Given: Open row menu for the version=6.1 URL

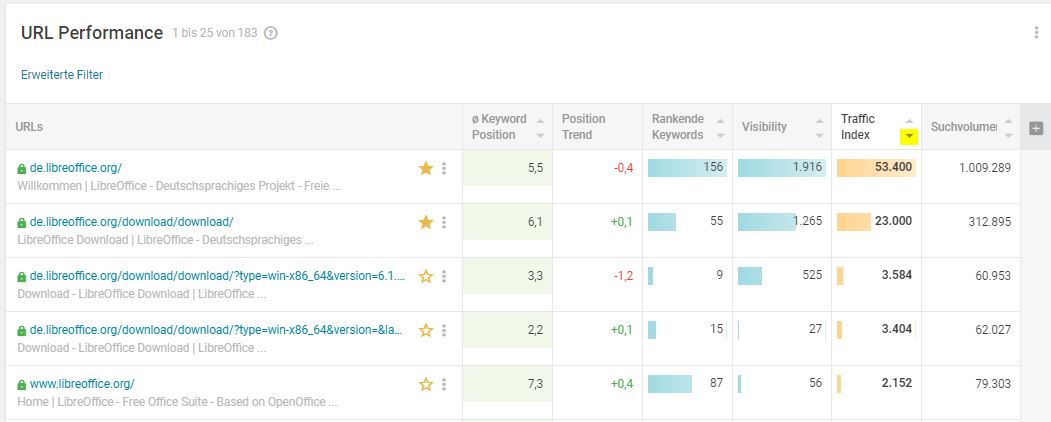Looking at the screenshot, I should point(444,276).
